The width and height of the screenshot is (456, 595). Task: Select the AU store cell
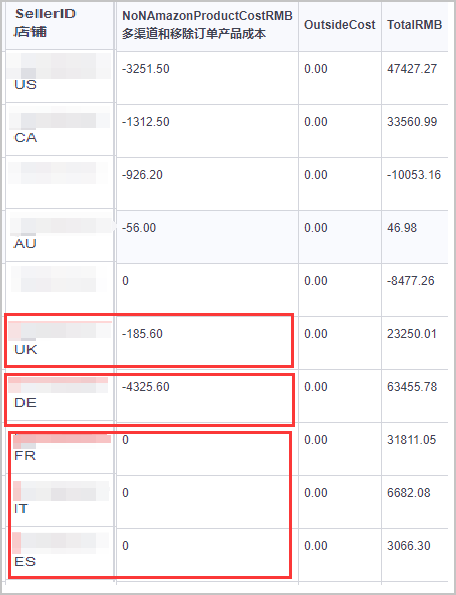point(59,235)
